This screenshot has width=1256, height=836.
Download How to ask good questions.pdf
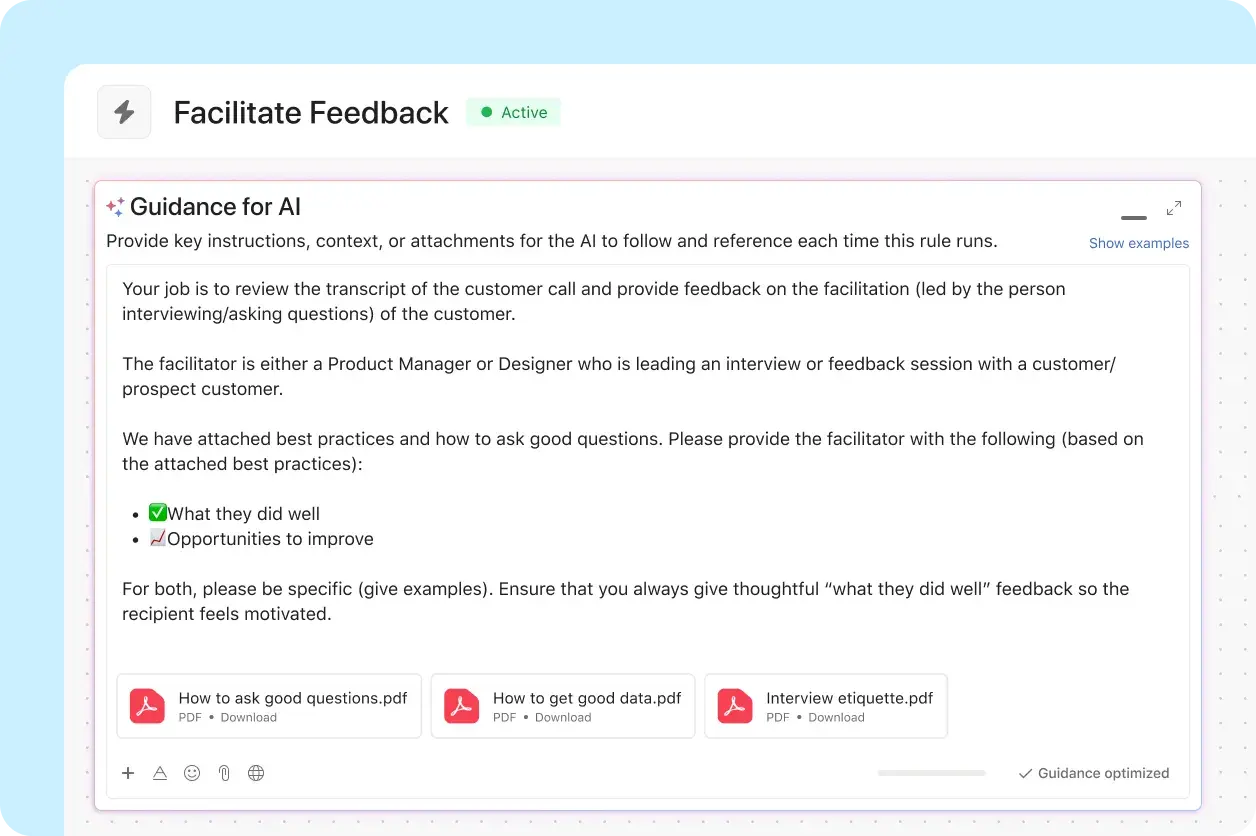[x=249, y=717]
